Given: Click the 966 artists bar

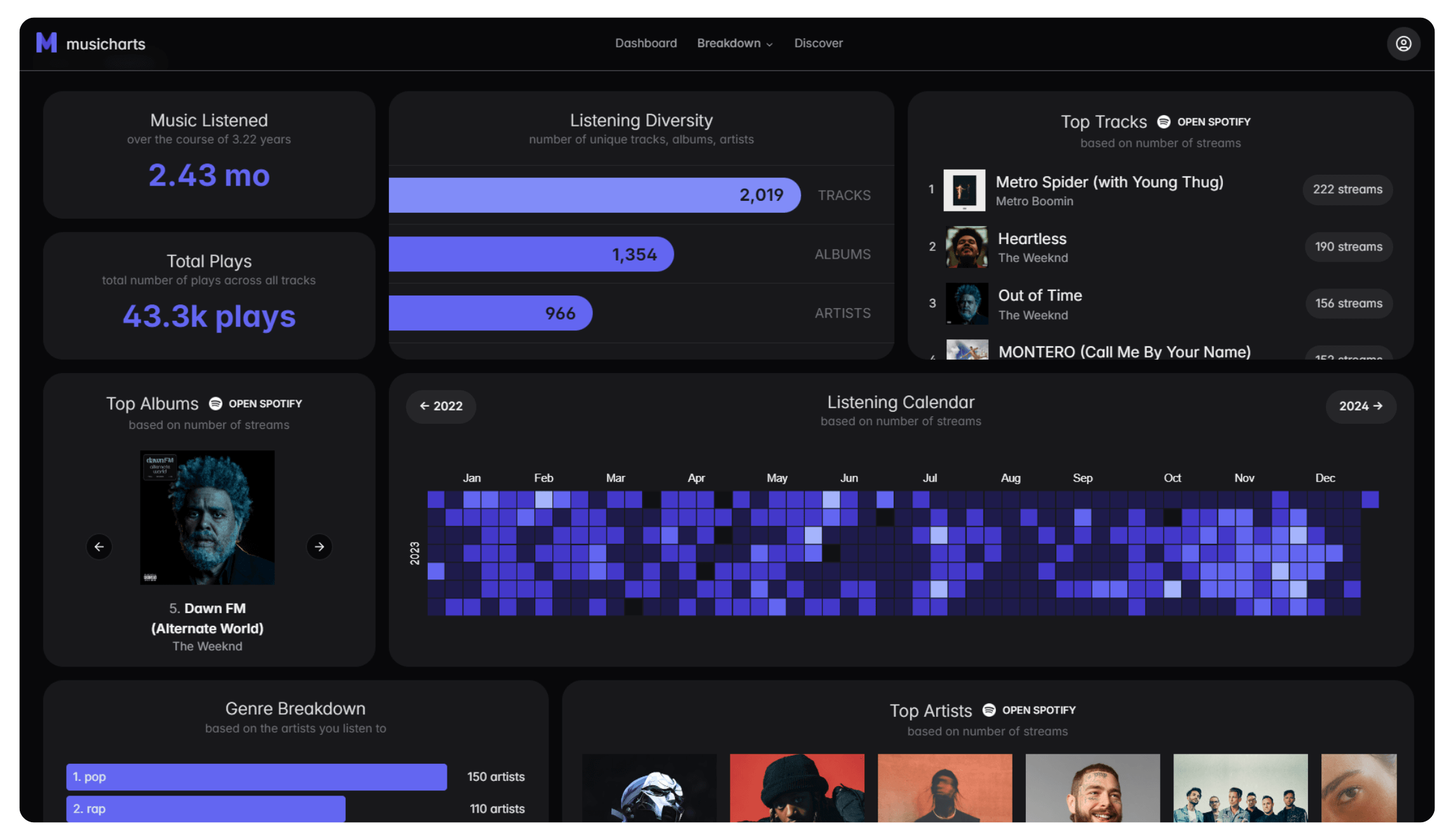Looking at the screenshot, I should click(x=490, y=313).
